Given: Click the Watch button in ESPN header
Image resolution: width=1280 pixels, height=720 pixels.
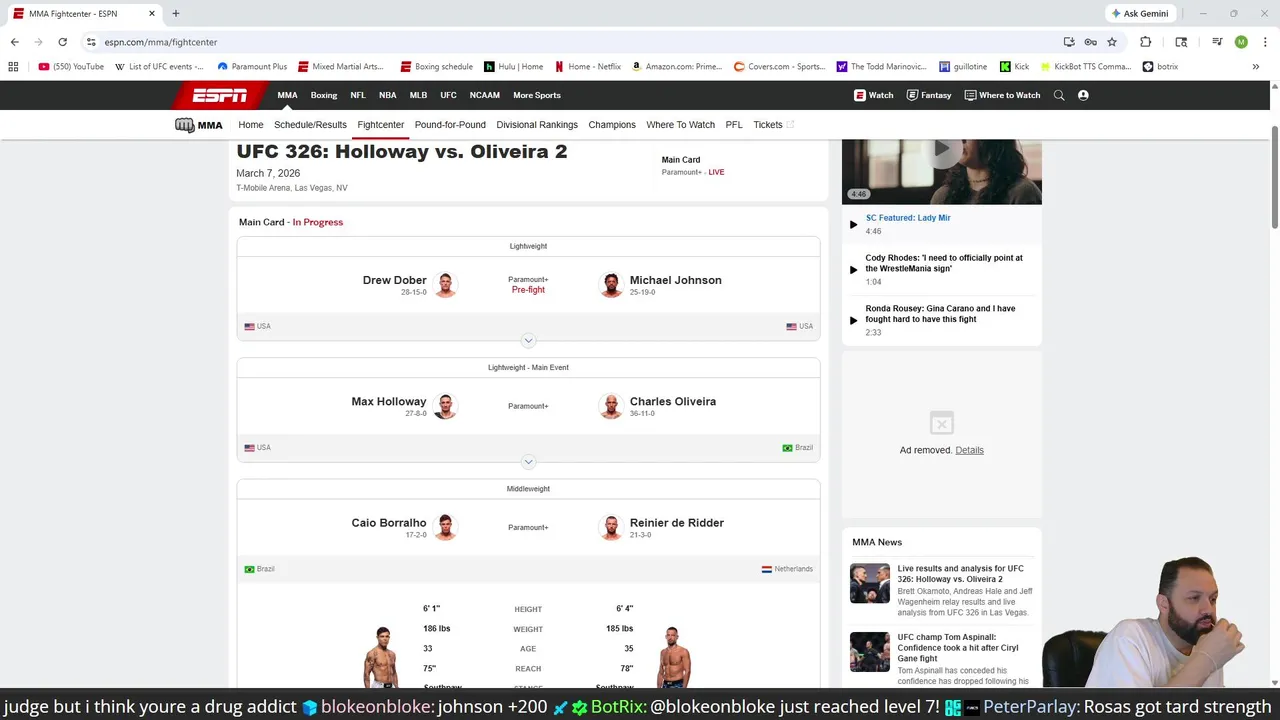Looking at the screenshot, I should (873, 95).
